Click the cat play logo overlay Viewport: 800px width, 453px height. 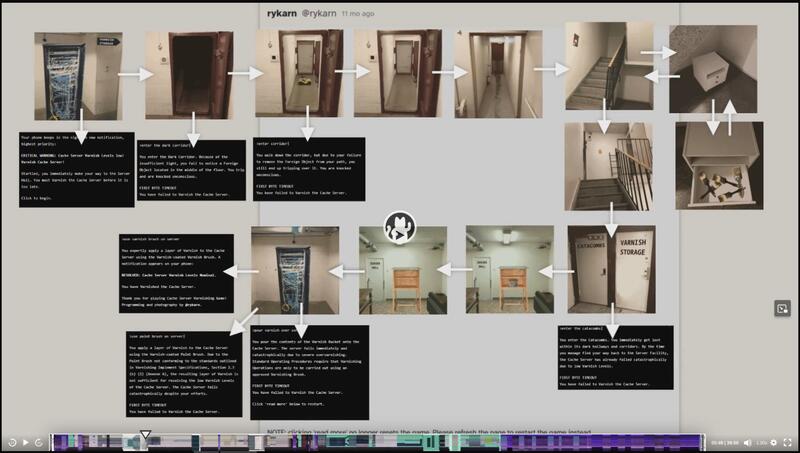click(400, 229)
